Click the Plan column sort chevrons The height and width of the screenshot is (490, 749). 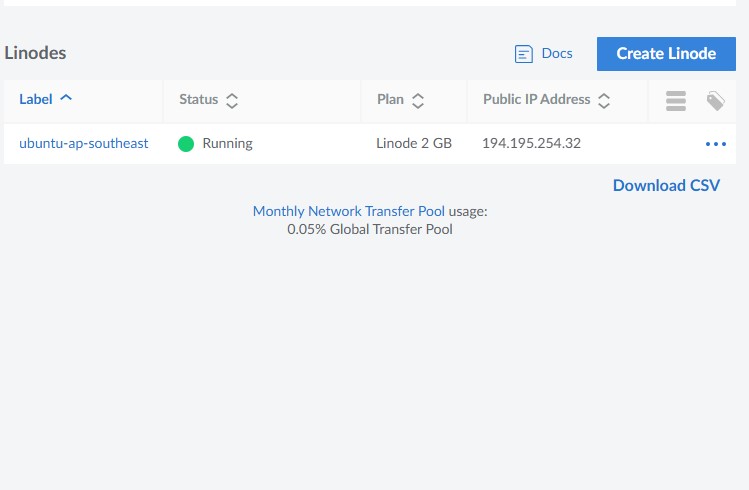pyautogui.click(x=418, y=100)
